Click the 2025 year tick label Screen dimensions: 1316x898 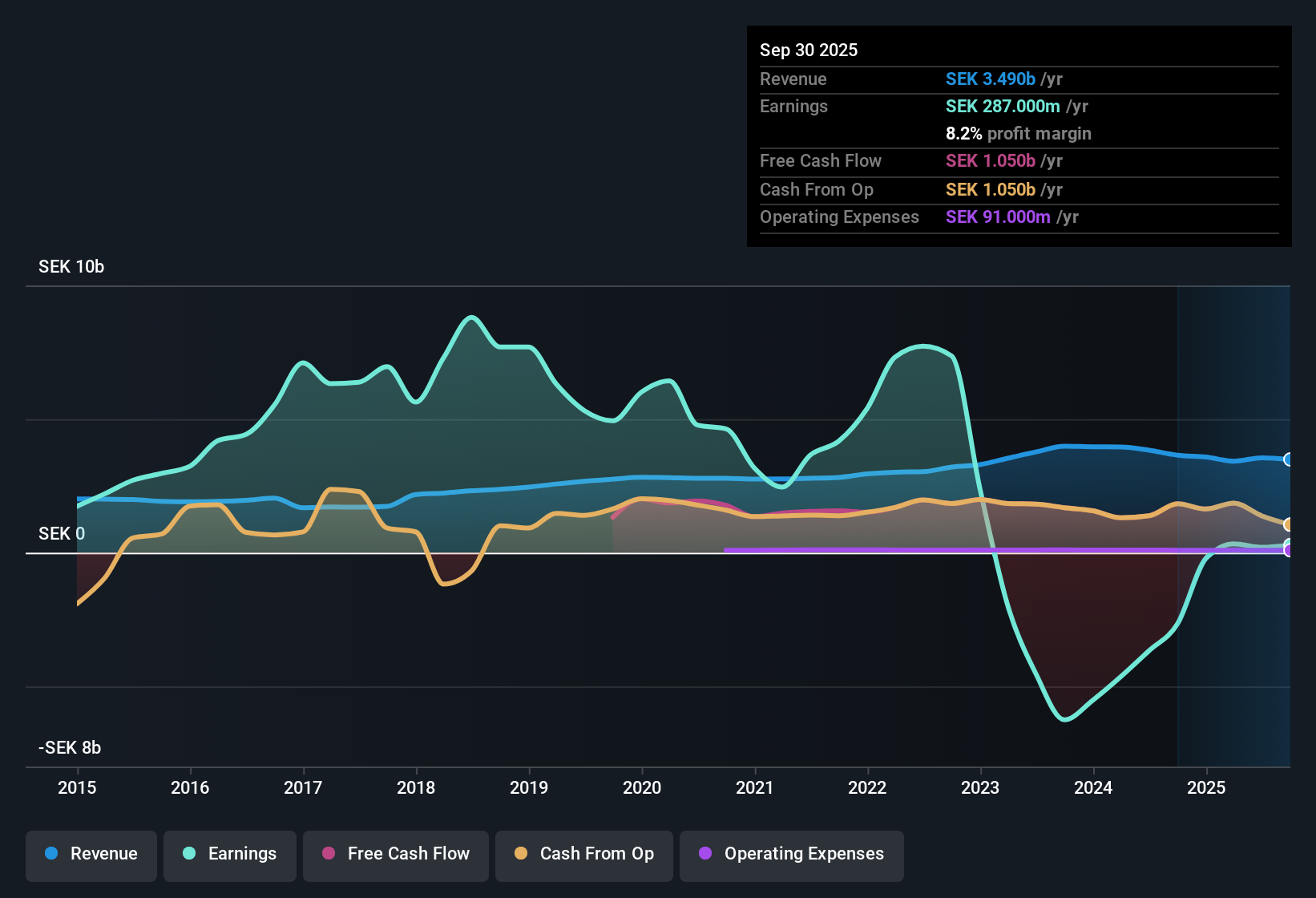1206,788
